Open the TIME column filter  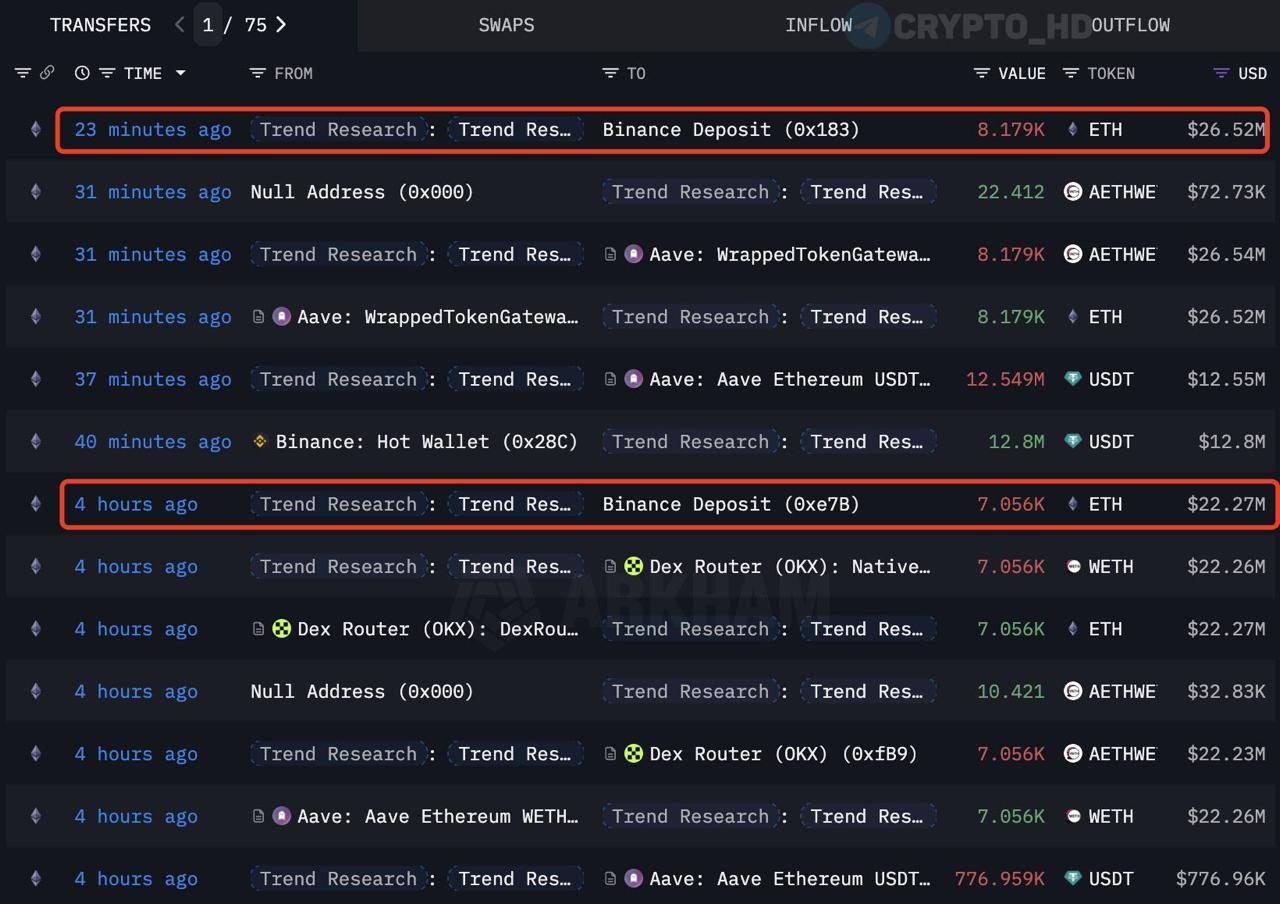pos(105,73)
